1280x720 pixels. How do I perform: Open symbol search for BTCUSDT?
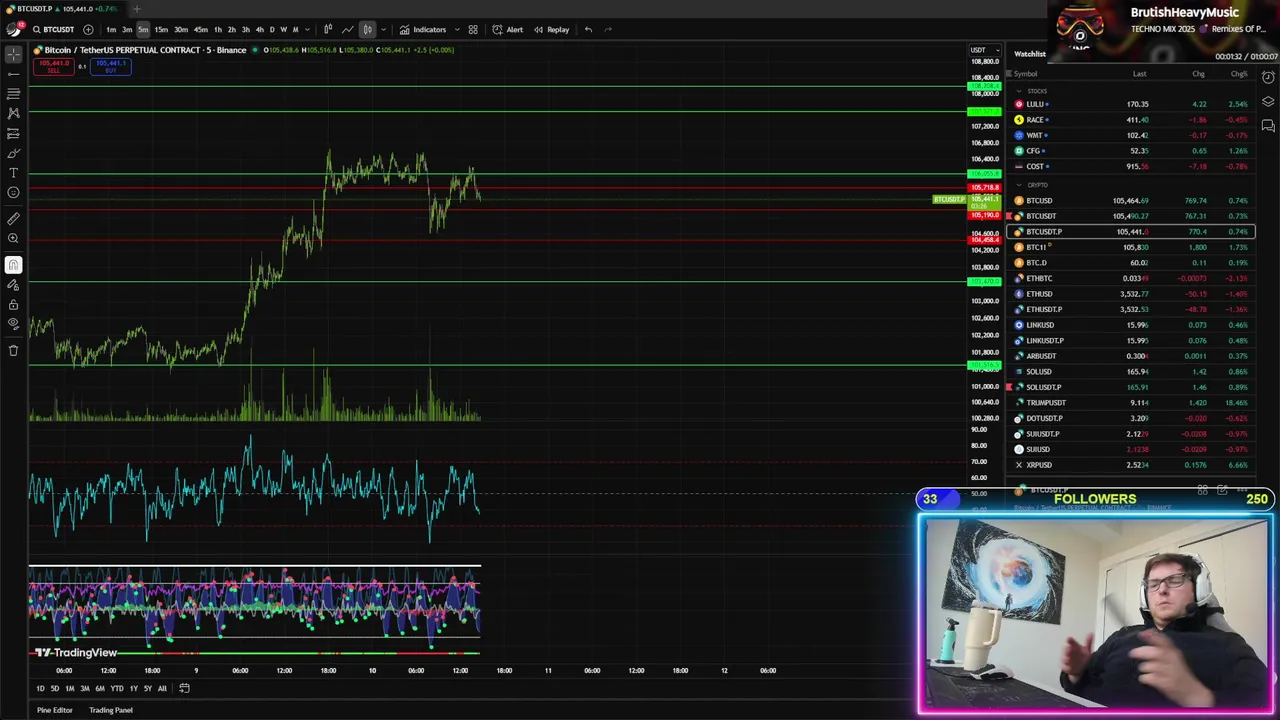click(54, 29)
